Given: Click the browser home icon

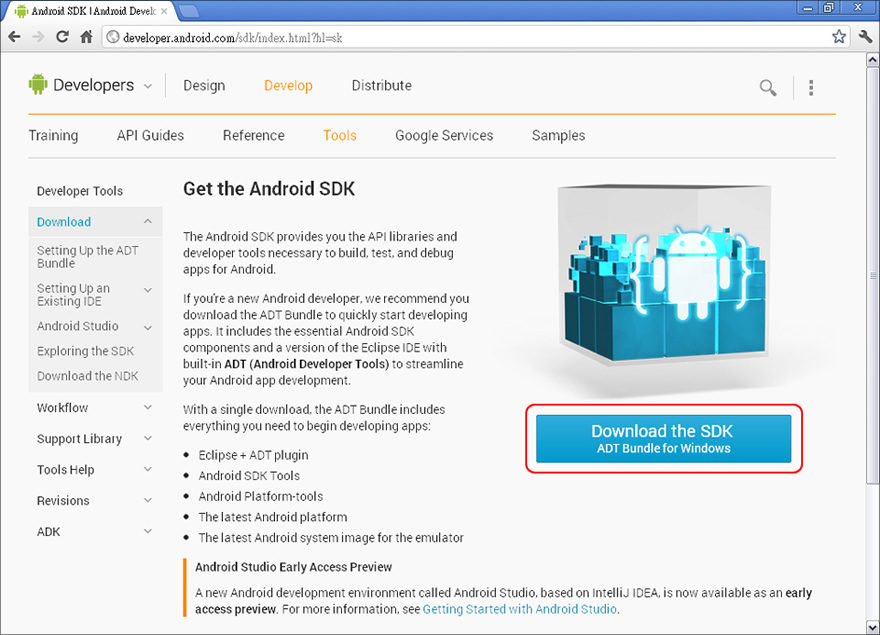Looking at the screenshot, I should point(86,37).
